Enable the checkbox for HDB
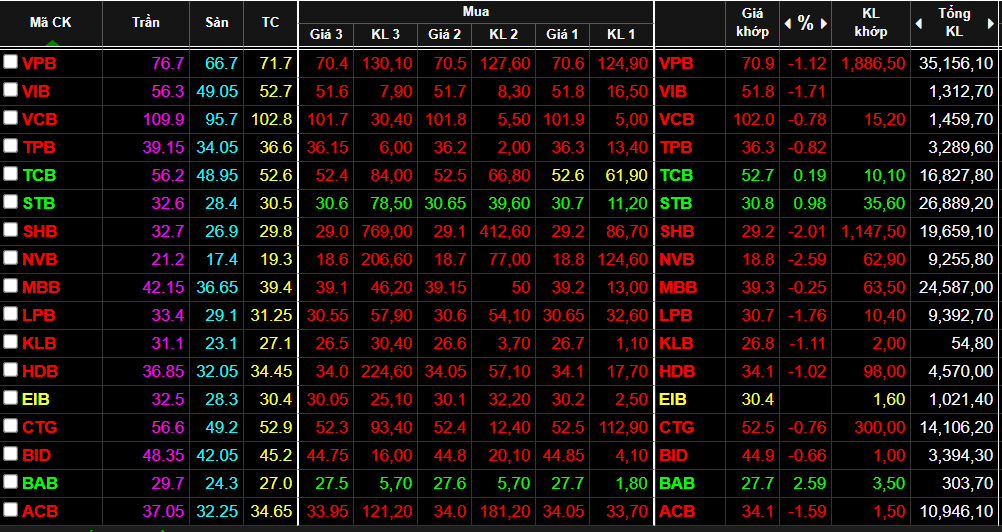1002x532 pixels. (x=10, y=370)
